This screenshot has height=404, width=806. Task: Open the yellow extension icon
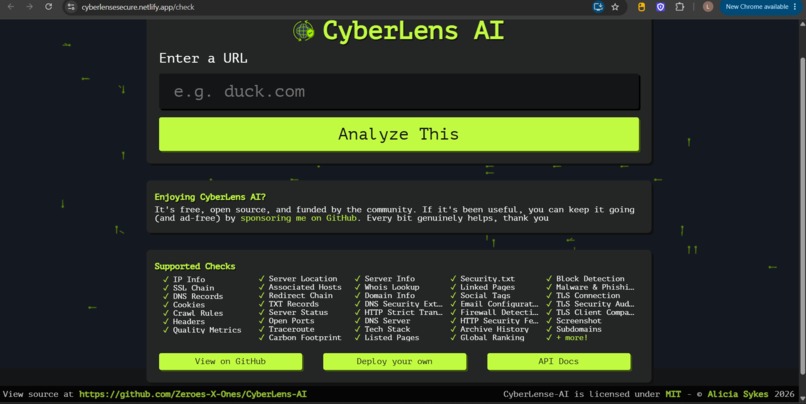tap(641, 7)
